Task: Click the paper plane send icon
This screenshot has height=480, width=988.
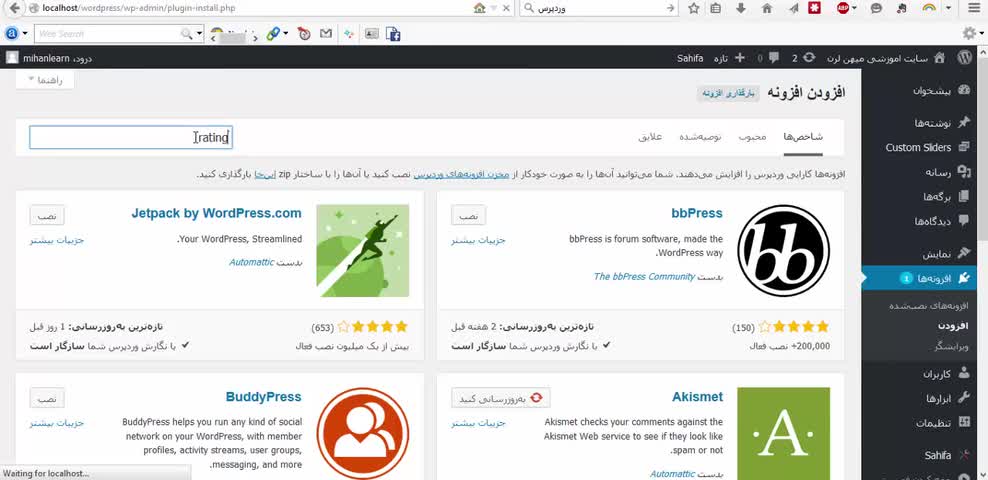Action: pyautogui.click(x=793, y=8)
